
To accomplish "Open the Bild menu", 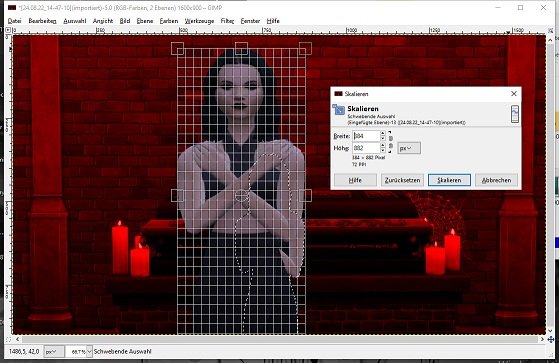I will [x=124, y=21].
